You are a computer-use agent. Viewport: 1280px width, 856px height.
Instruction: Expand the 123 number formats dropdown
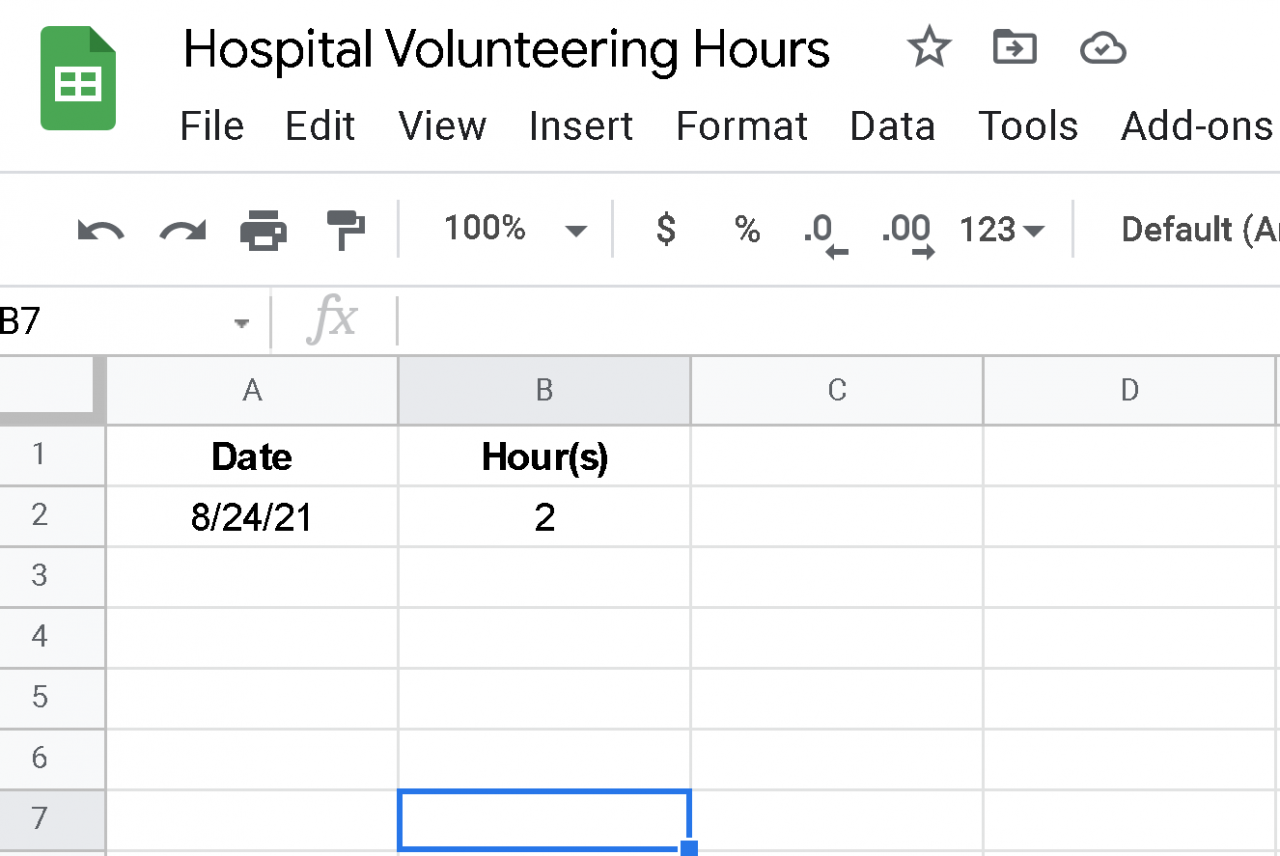(1002, 231)
